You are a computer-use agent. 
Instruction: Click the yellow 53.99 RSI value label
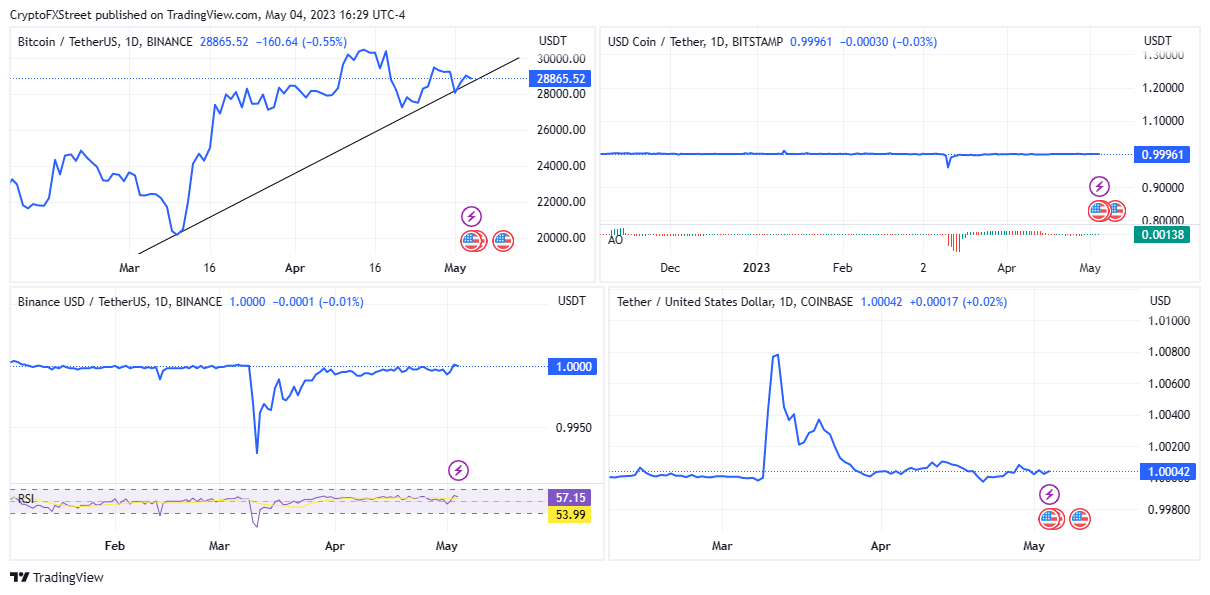pos(570,514)
